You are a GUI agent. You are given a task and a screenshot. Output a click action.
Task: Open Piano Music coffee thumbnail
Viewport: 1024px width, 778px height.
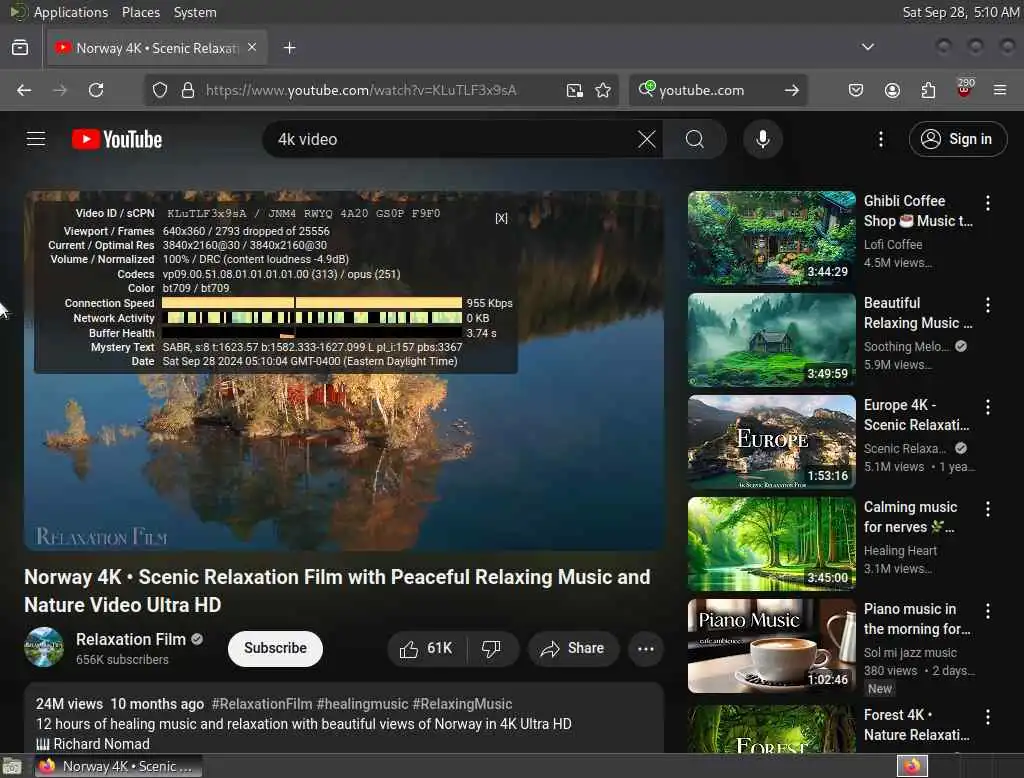771,646
